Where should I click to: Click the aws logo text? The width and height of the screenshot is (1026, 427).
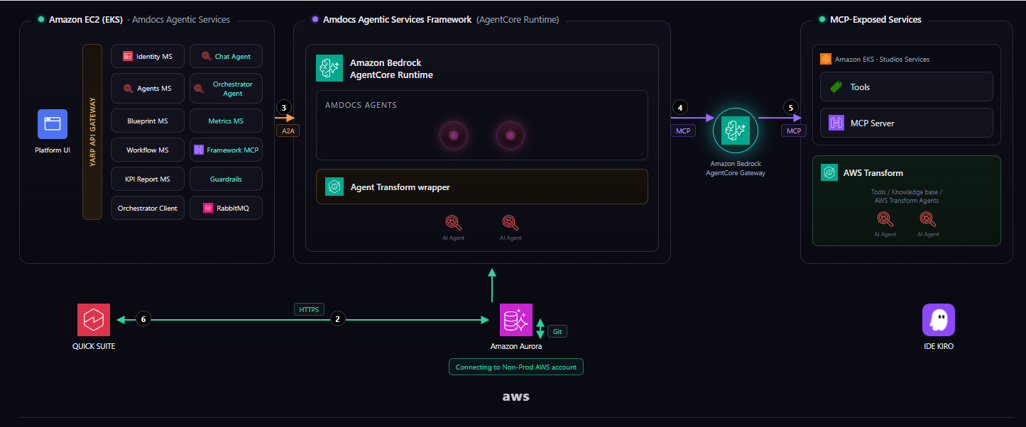point(516,396)
